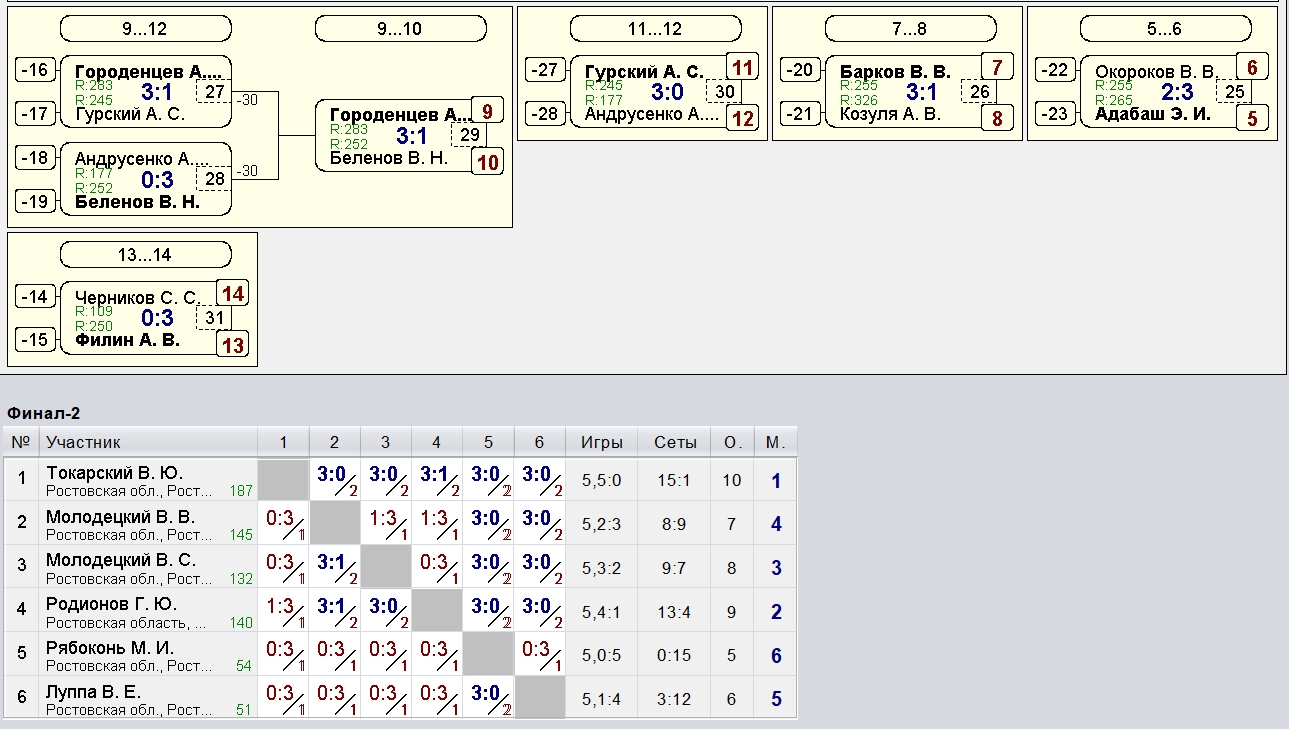The width and height of the screenshot is (1289, 729).
Task: Click Родионов's 1:3 score cell
Action: coord(283,611)
